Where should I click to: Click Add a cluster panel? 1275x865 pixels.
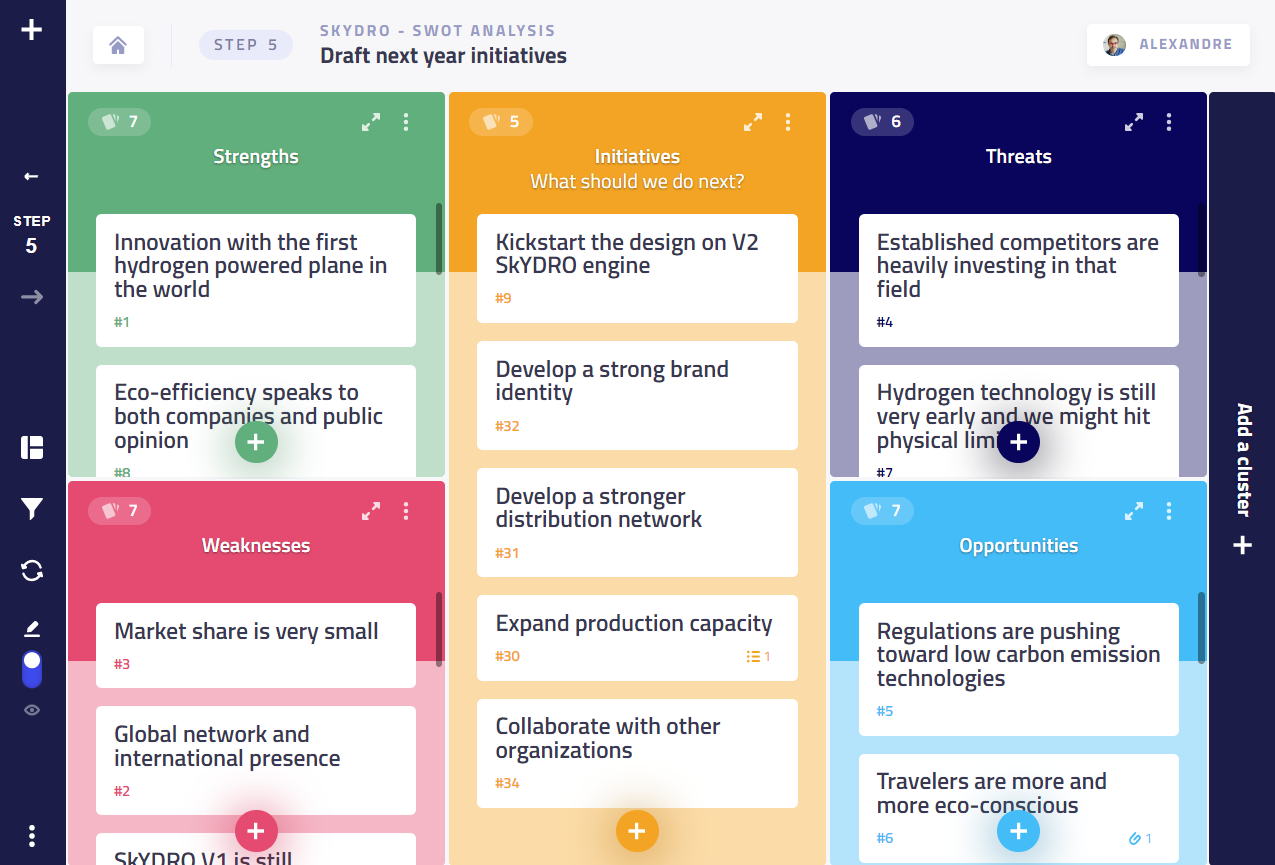tap(1242, 478)
